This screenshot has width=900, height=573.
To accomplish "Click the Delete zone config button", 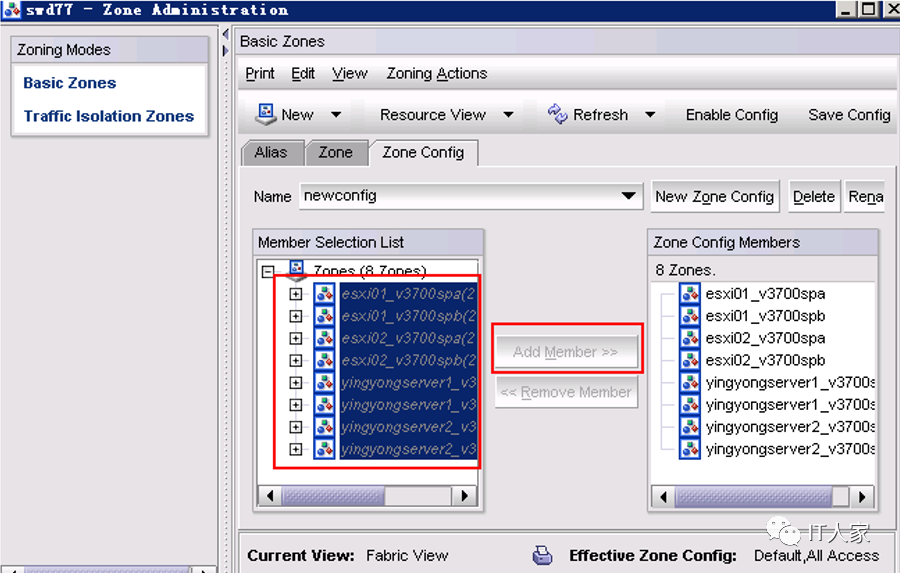I will [814, 196].
